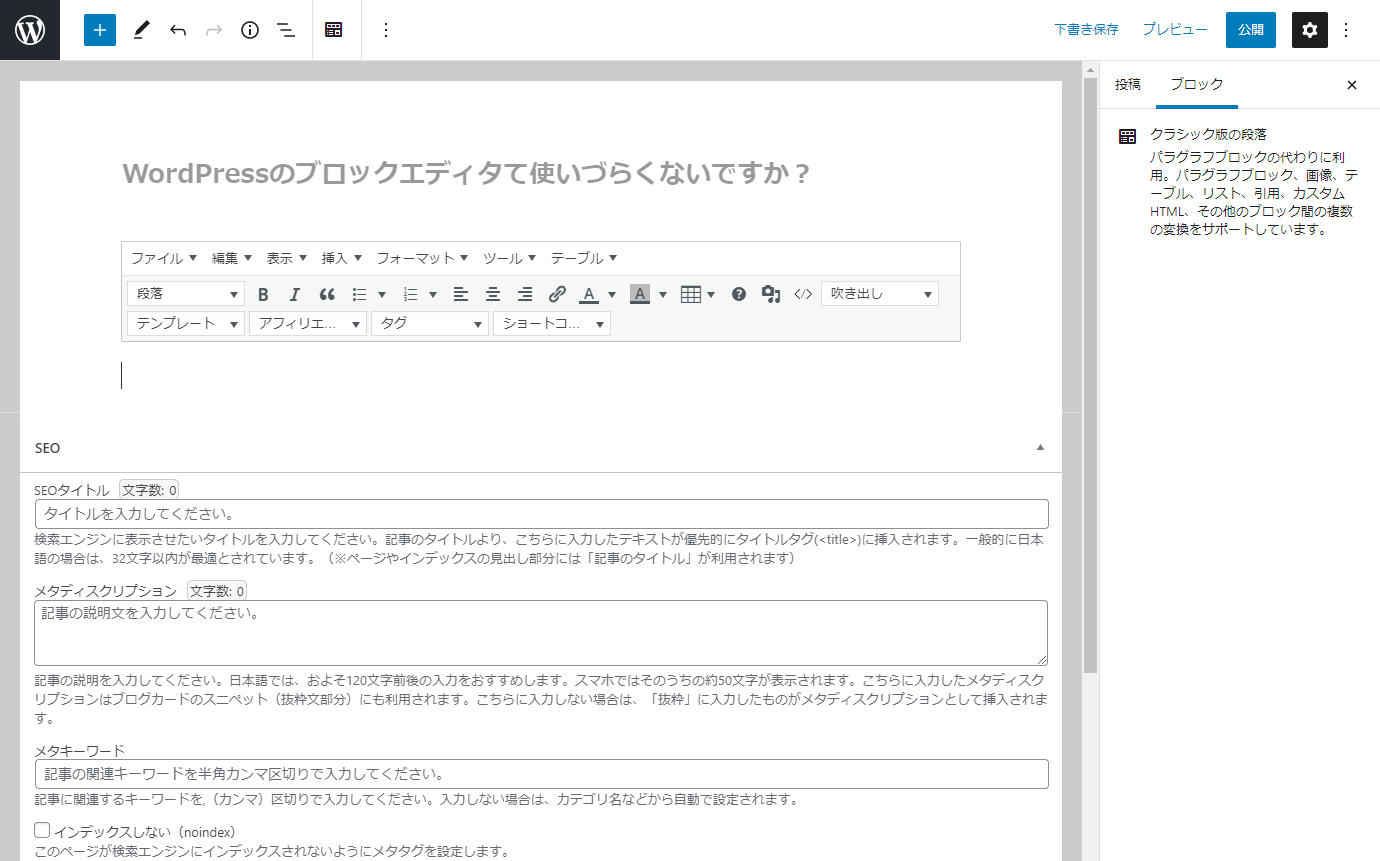This screenshot has width=1380, height=861.
Task: Insert a numbered list
Action: tap(410, 294)
